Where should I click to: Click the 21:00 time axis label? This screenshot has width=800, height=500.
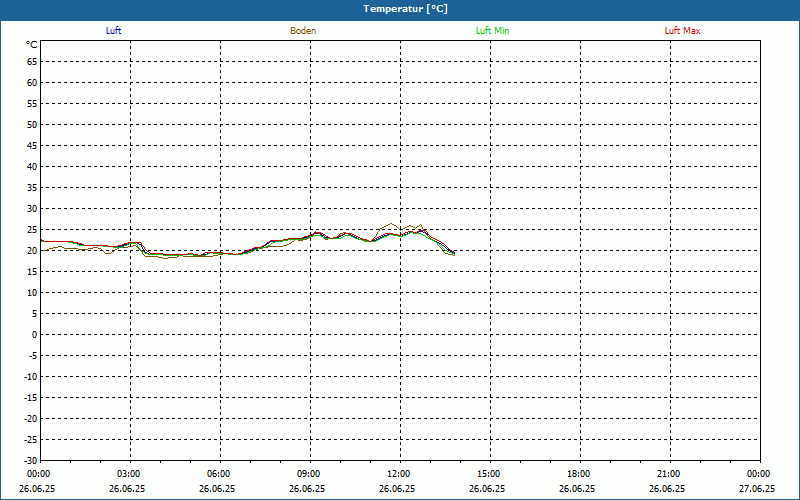coord(668,474)
